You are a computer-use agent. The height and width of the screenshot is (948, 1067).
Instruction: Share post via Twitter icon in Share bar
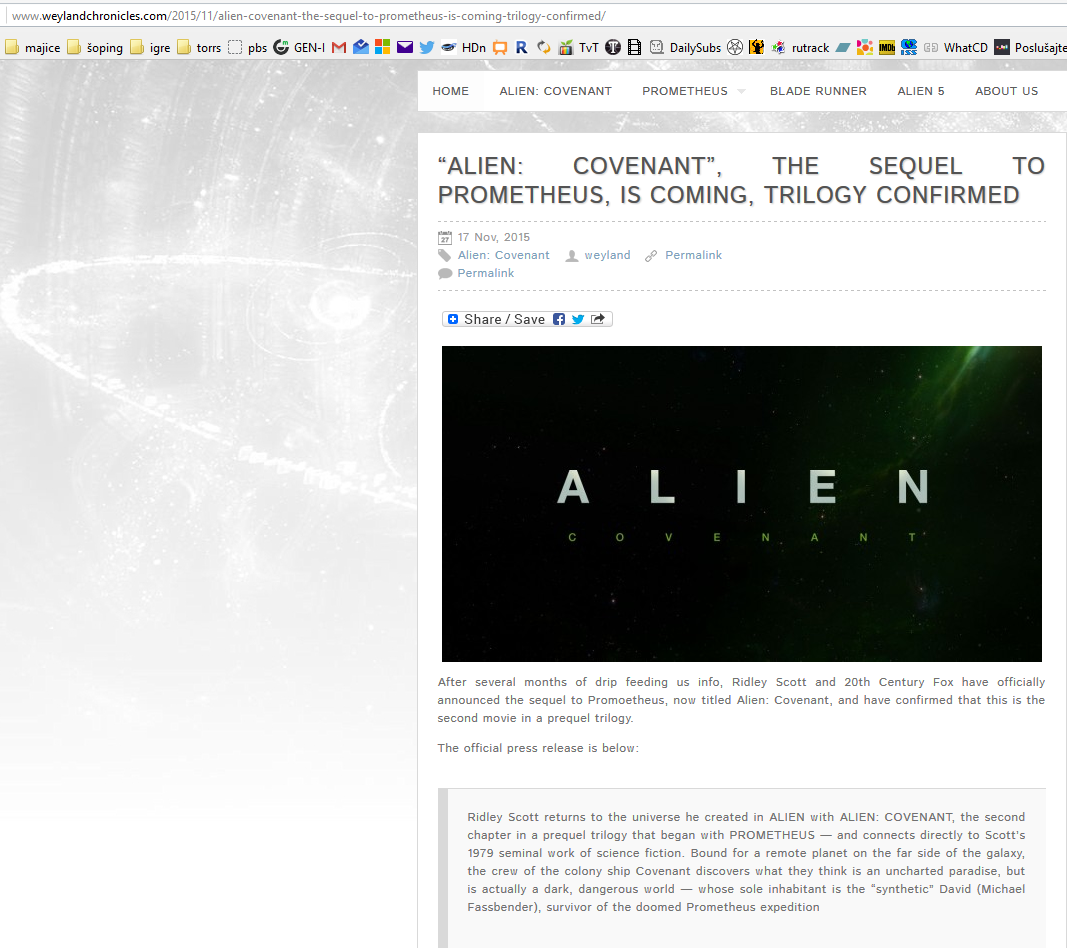click(578, 319)
